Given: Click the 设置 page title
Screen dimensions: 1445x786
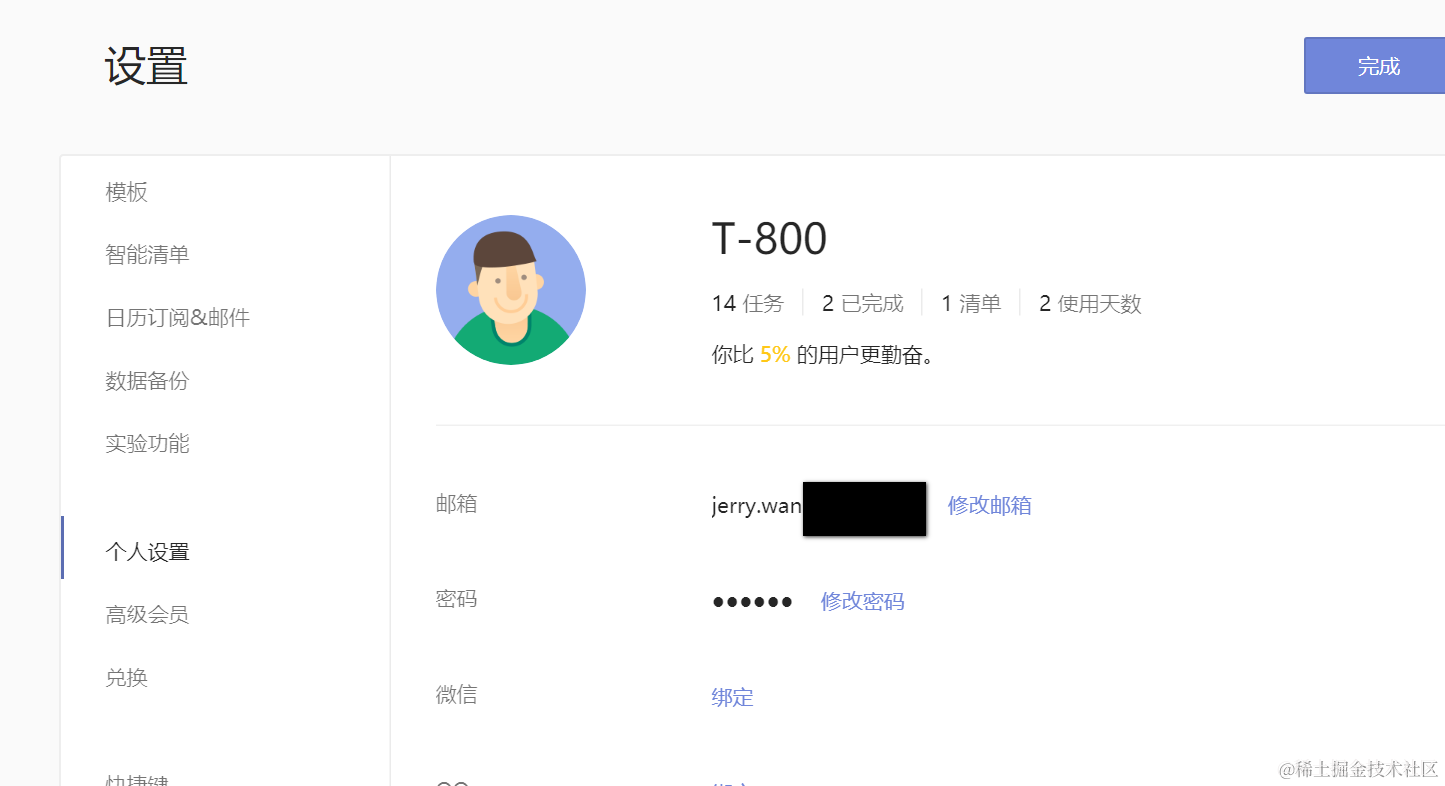Looking at the screenshot, I should pyautogui.click(x=147, y=66).
